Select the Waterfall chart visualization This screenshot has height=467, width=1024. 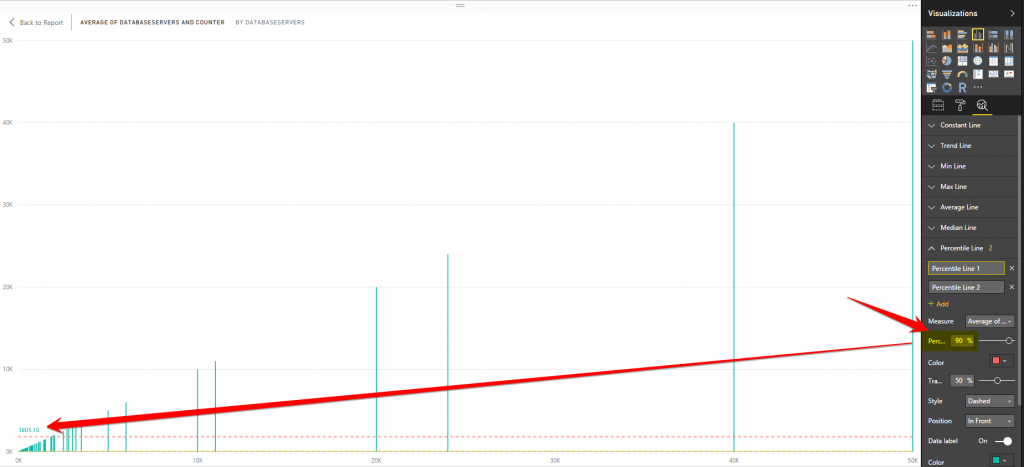click(x=1009, y=48)
